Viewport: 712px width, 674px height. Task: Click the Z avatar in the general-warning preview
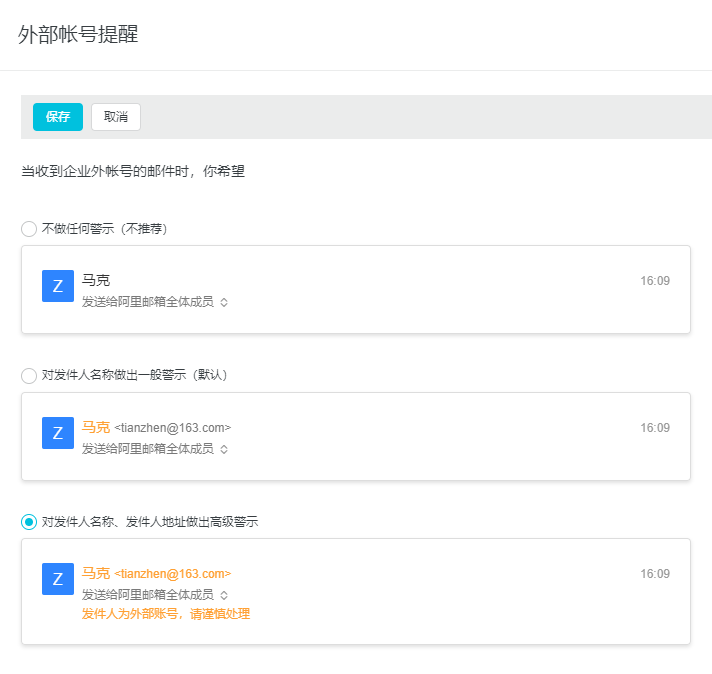[x=58, y=433]
